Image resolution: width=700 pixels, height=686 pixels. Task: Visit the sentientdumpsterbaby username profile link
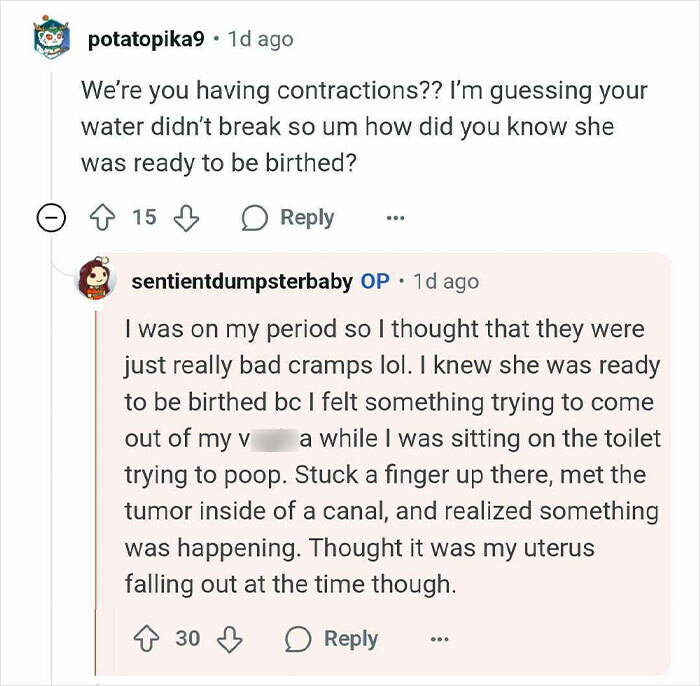click(x=242, y=282)
